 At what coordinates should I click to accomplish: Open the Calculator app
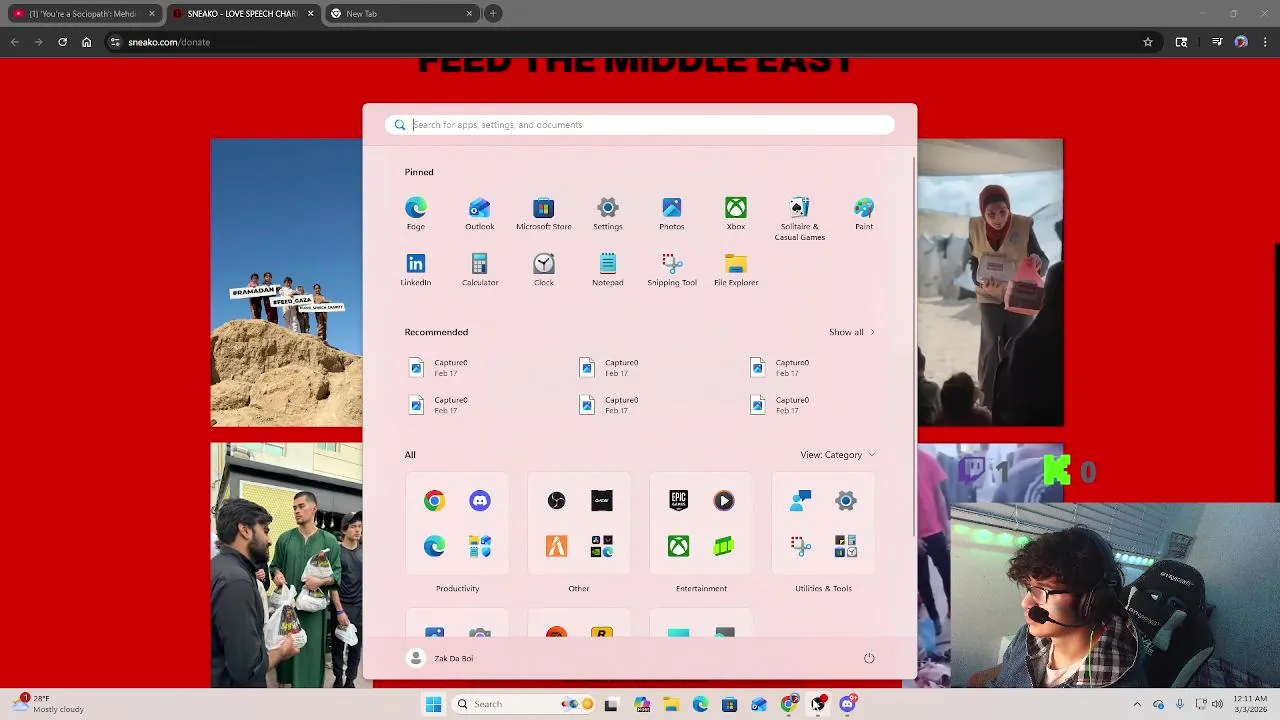click(x=479, y=270)
